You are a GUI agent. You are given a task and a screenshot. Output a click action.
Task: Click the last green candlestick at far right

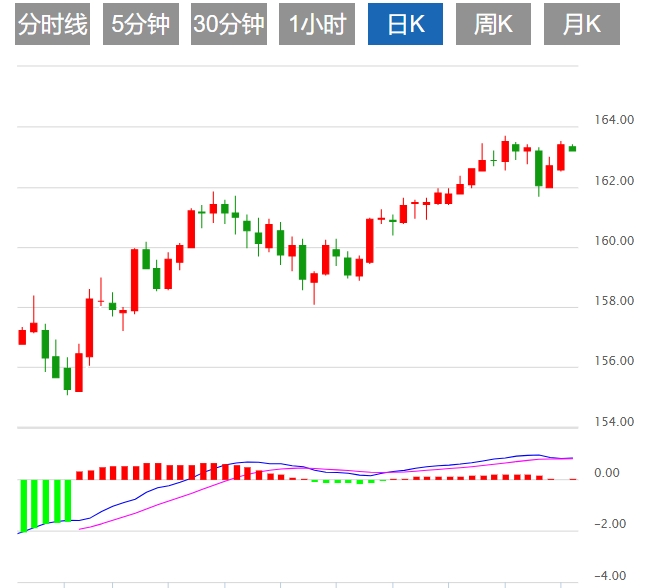click(x=573, y=148)
